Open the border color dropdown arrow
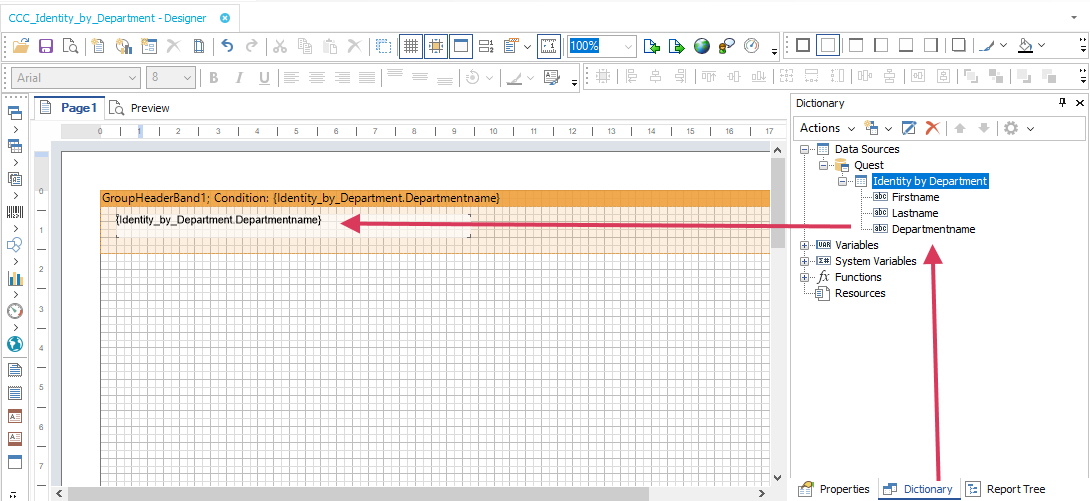1090x501 pixels. click(x=1003, y=46)
